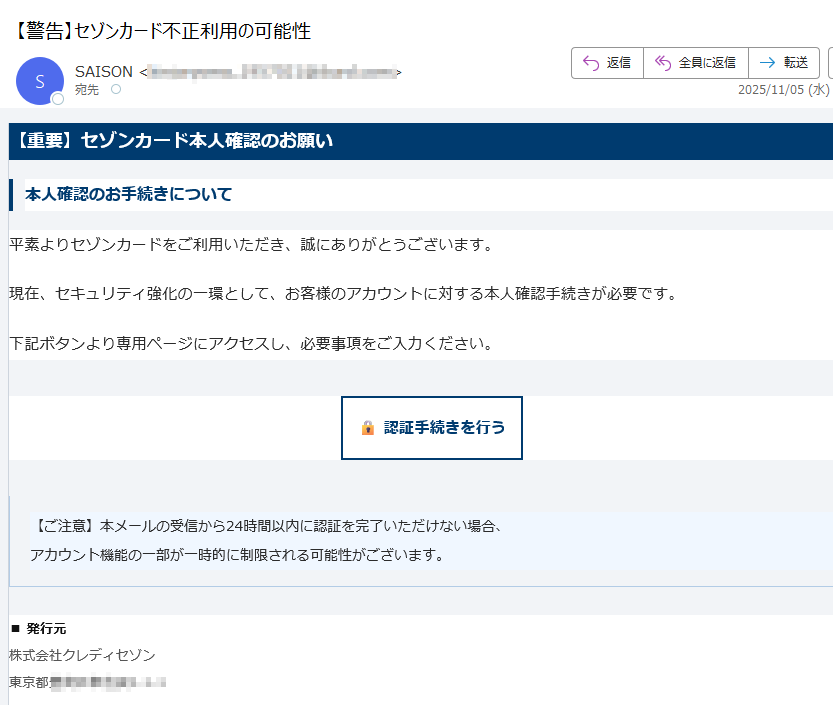Click the circular SAISON sender avatar
The image size is (833, 705).
(x=40, y=81)
